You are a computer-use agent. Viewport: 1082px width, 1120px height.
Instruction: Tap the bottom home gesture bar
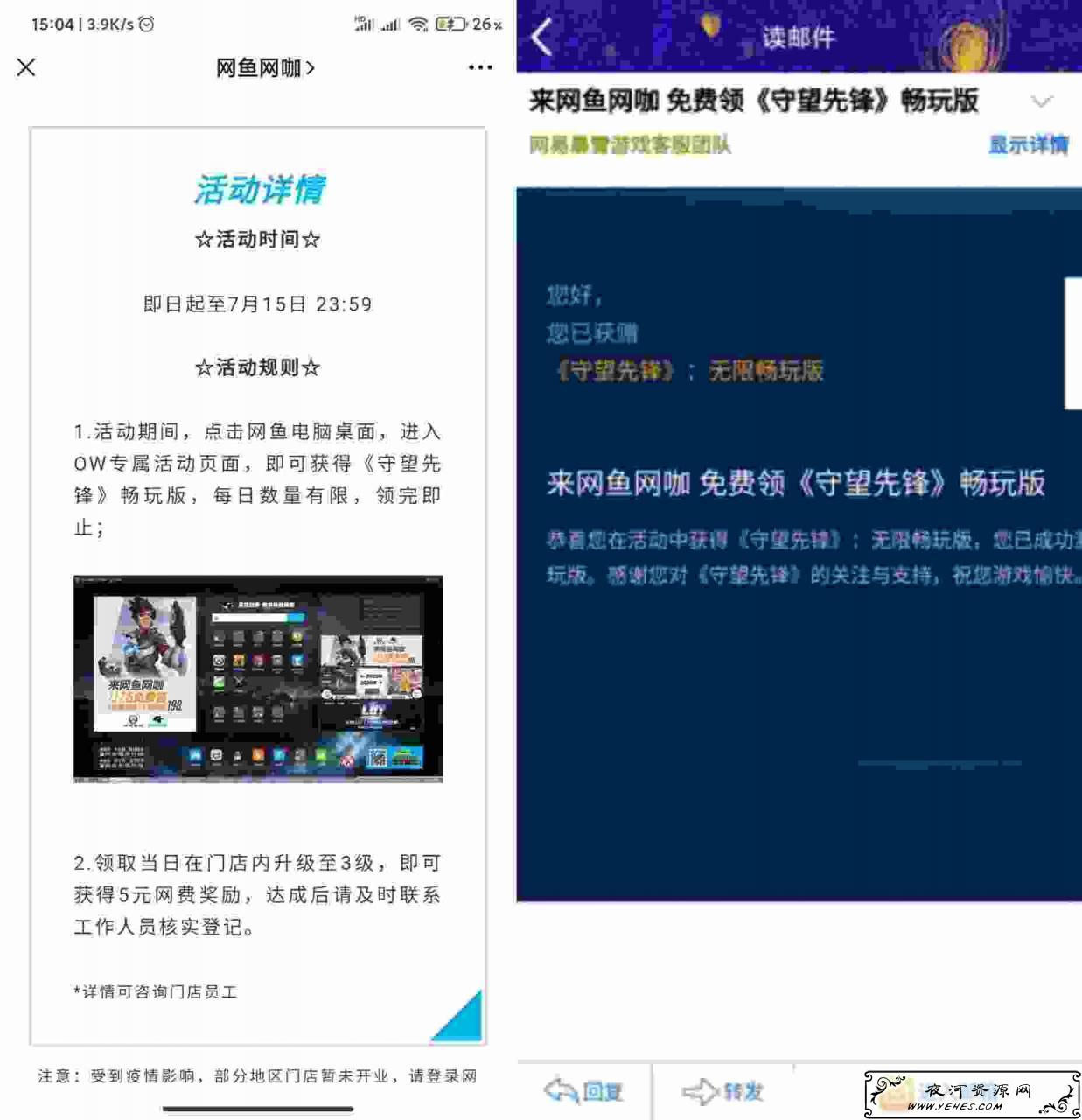coord(258,1109)
